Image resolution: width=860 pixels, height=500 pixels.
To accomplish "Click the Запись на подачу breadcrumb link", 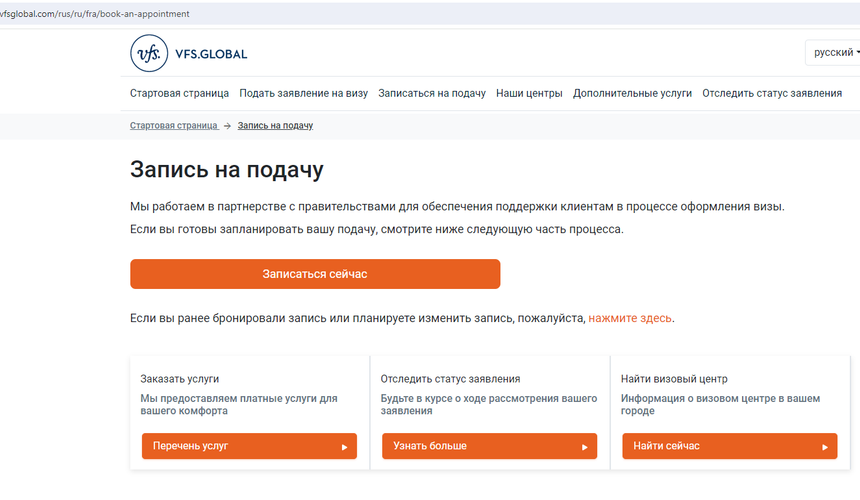I will [275, 126].
